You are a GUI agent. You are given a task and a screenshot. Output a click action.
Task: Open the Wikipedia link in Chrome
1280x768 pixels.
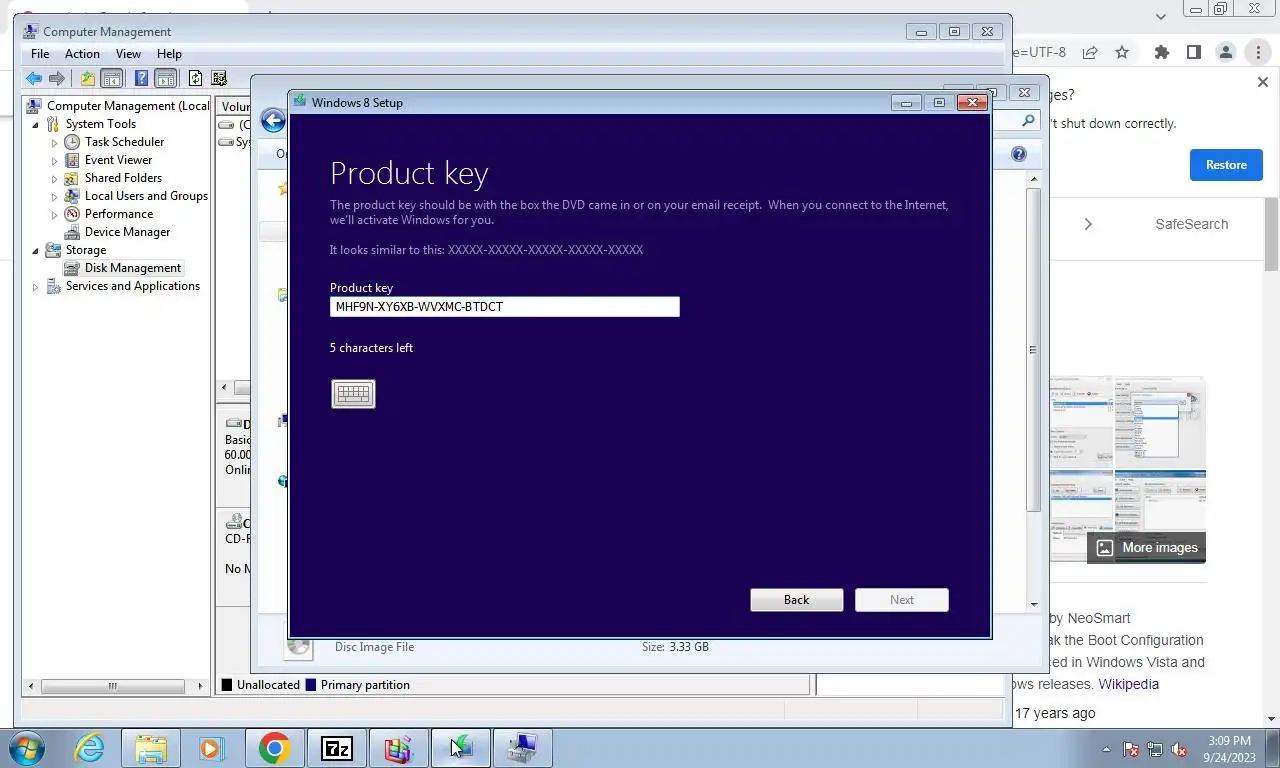[x=1128, y=684]
